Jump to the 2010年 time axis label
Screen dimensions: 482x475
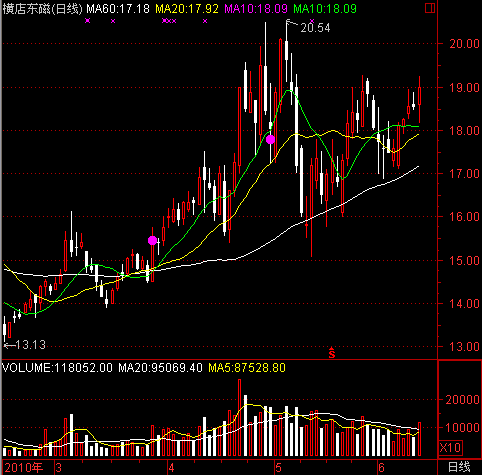pyautogui.click(x=24, y=468)
